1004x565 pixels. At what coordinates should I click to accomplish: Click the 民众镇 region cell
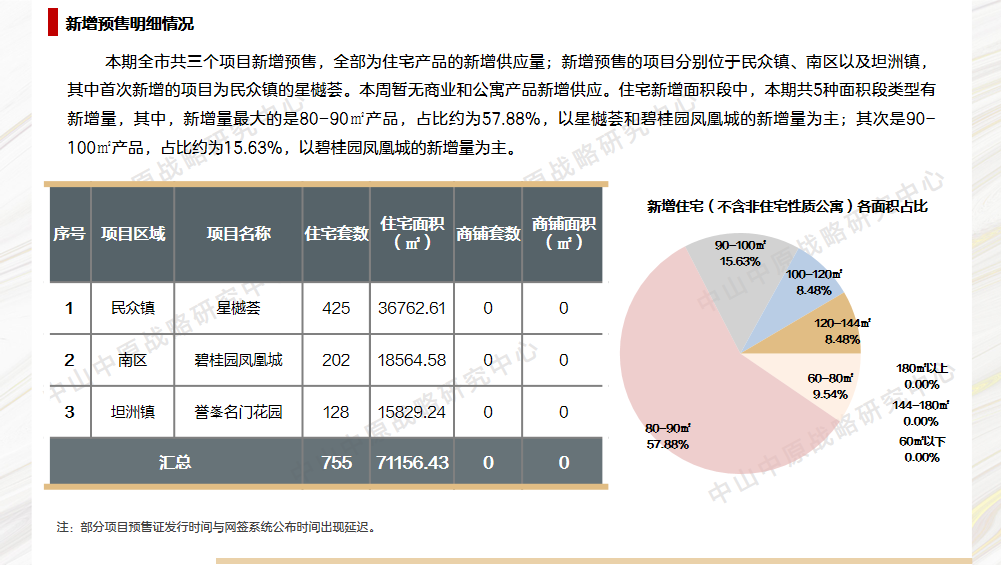click(x=133, y=308)
